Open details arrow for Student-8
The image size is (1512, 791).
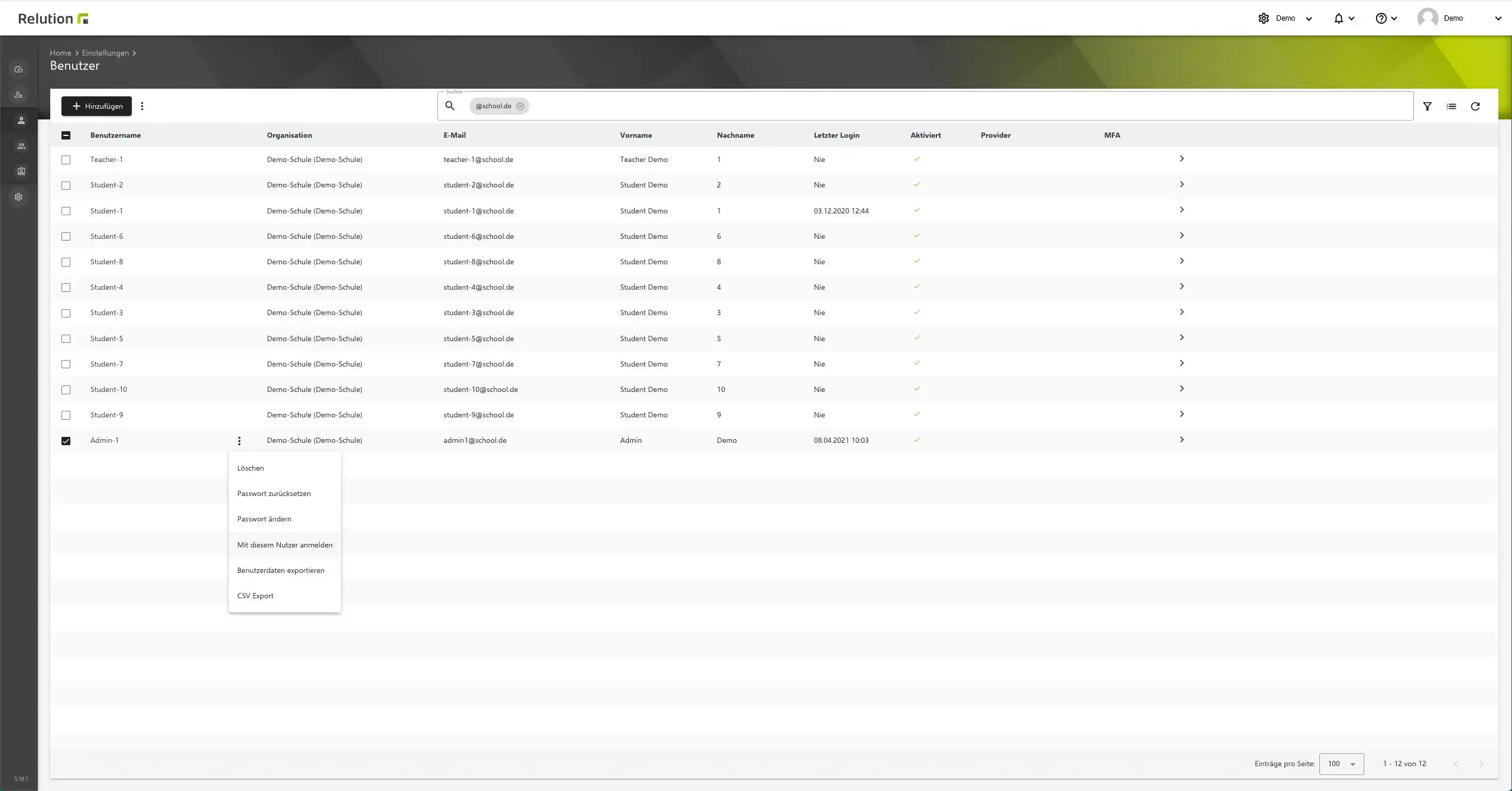1182,261
